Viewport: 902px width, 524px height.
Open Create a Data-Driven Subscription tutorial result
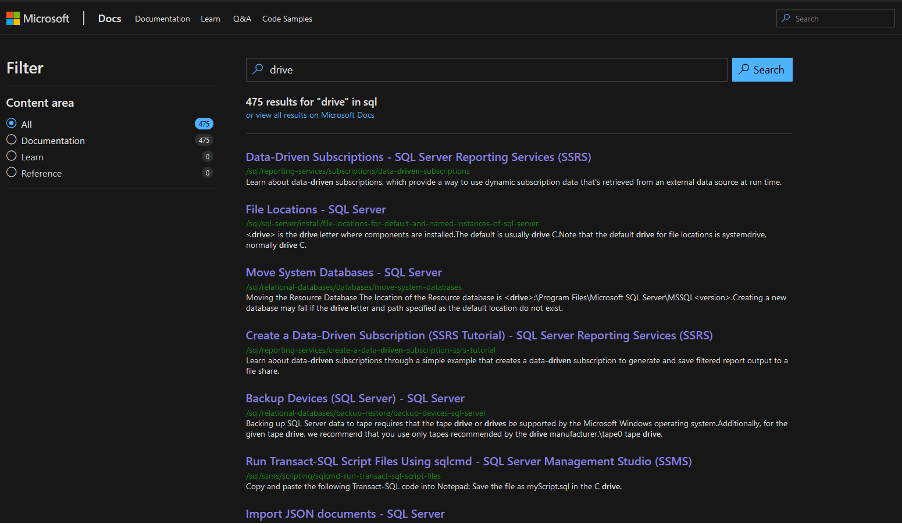(479, 335)
